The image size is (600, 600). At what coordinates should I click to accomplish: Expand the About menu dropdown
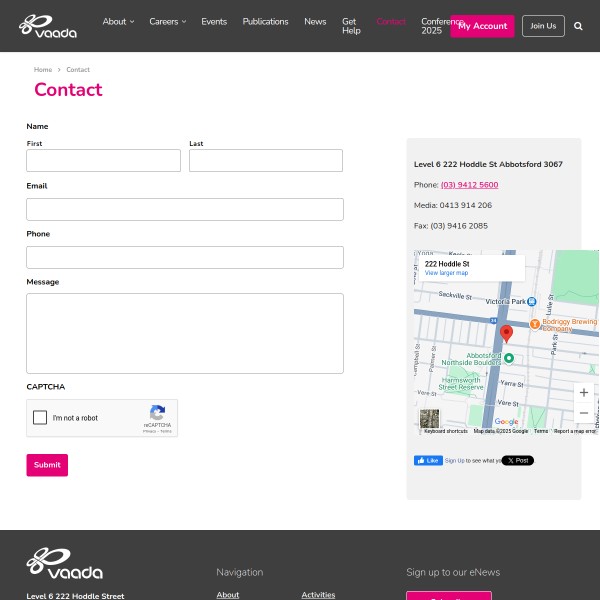click(118, 21)
